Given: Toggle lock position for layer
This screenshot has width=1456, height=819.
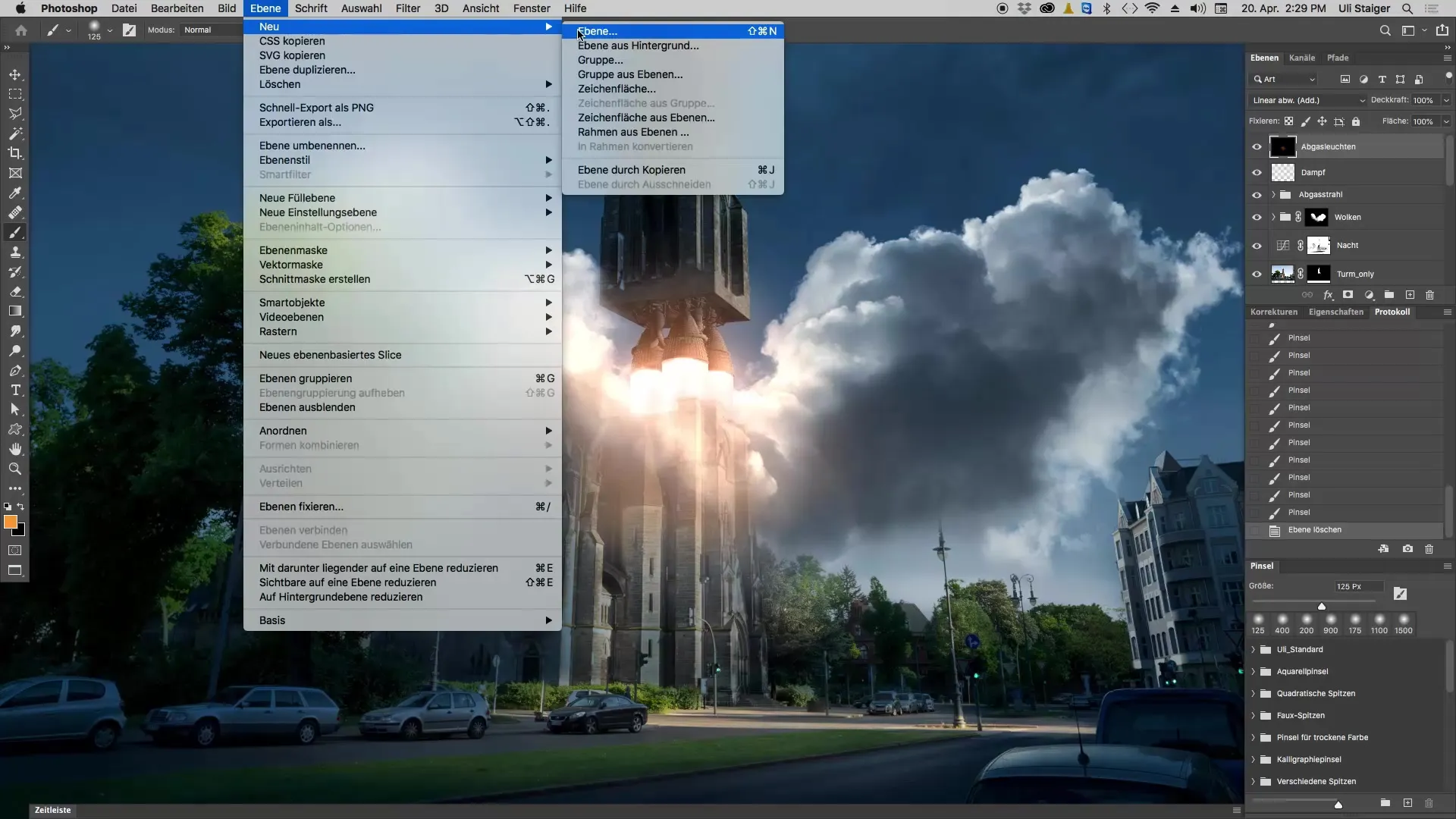Looking at the screenshot, I should pos(1322,121).
